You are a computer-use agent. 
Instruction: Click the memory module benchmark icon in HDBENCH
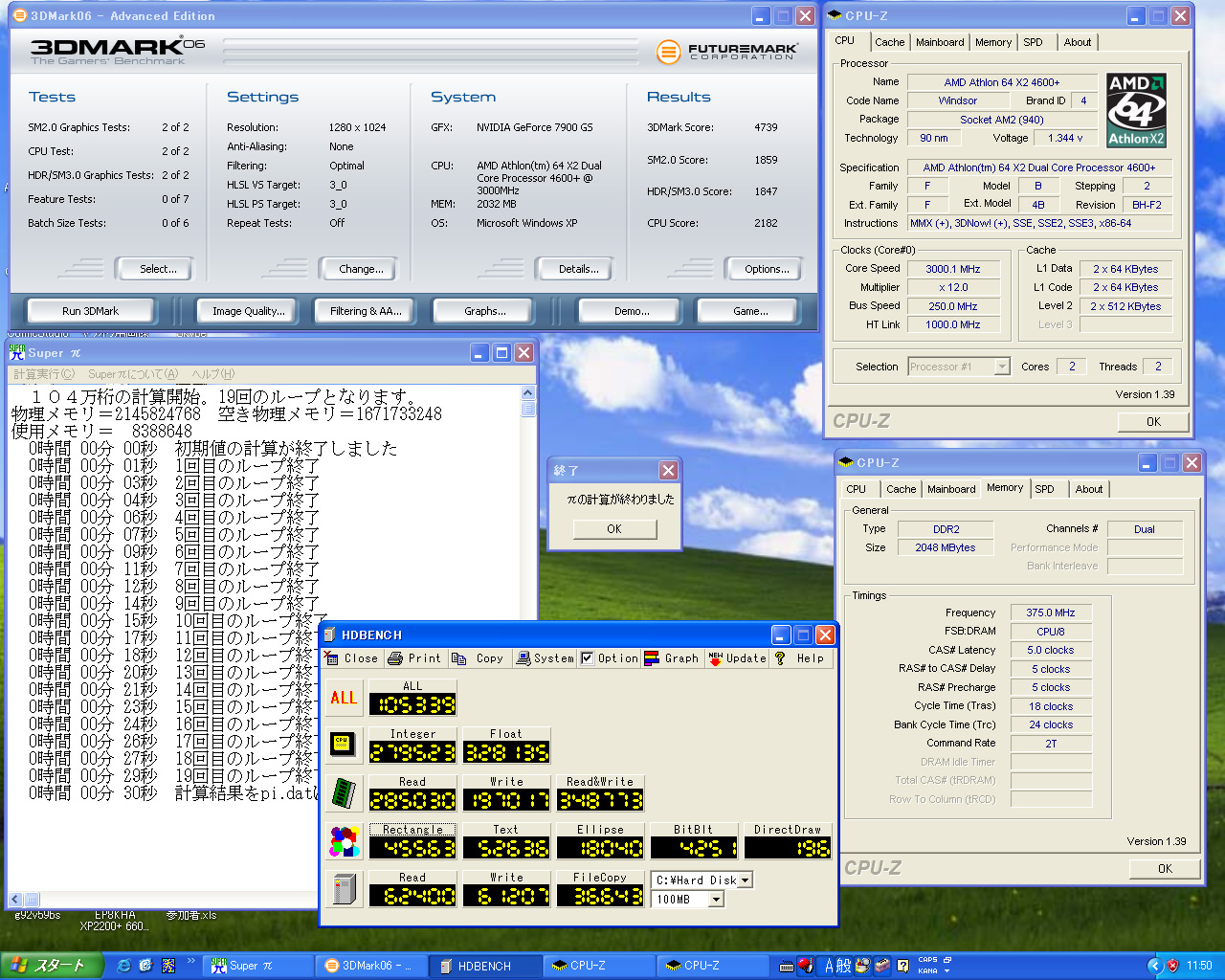click(344, 792)
